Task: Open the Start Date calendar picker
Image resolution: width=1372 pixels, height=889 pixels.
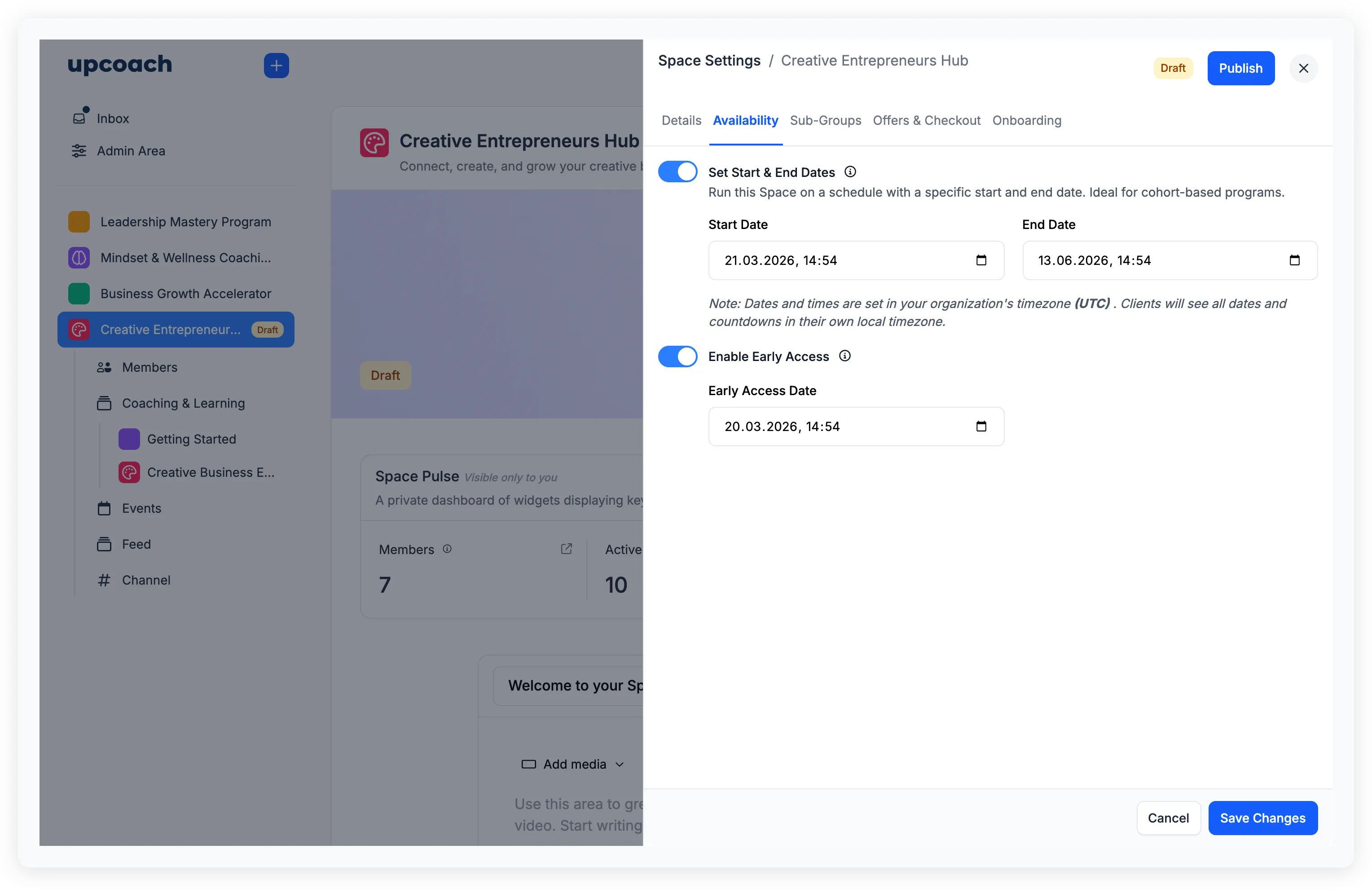Action: (x=982, y=260)
